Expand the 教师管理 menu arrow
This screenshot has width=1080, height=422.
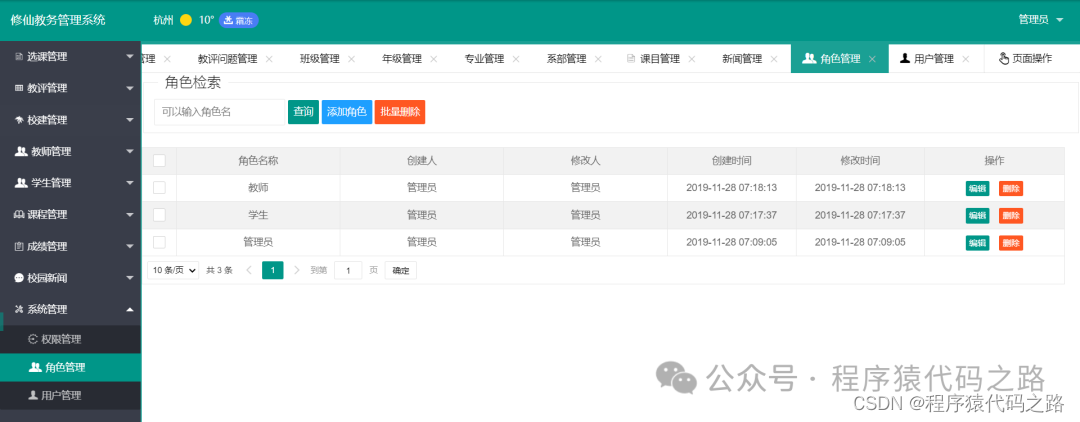(x=130, y=151)
